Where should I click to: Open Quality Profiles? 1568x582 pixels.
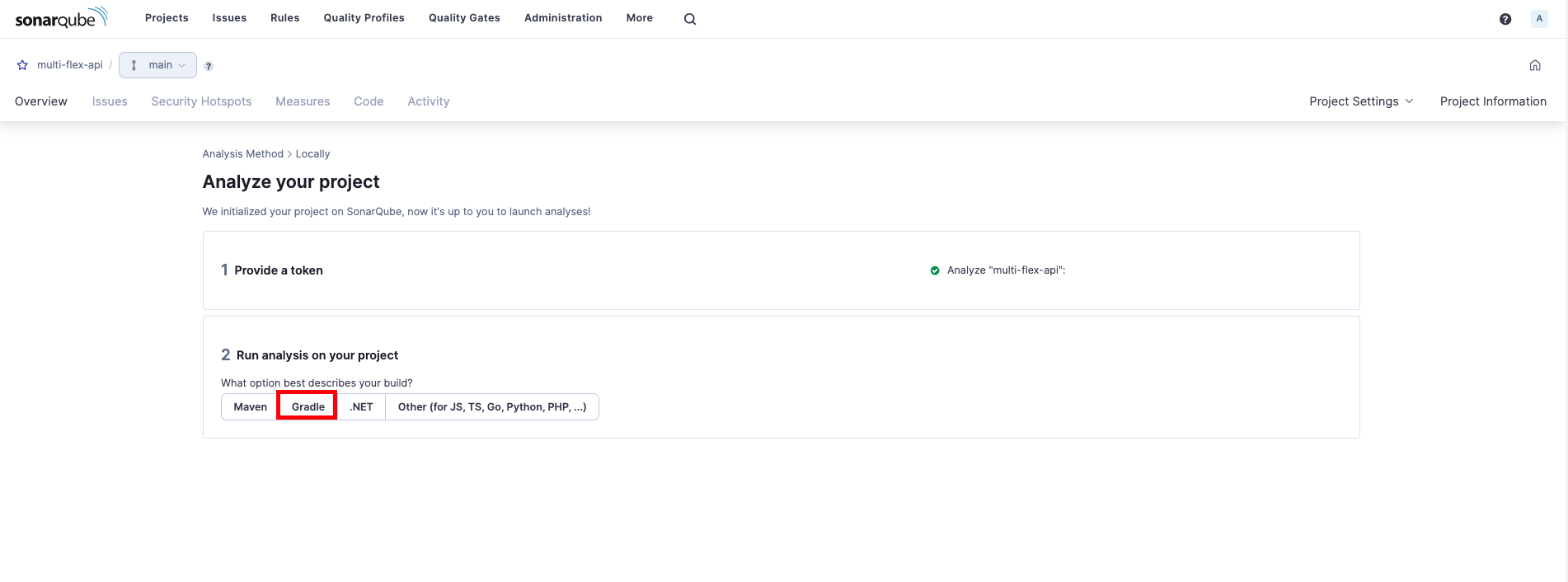point(364,18)
